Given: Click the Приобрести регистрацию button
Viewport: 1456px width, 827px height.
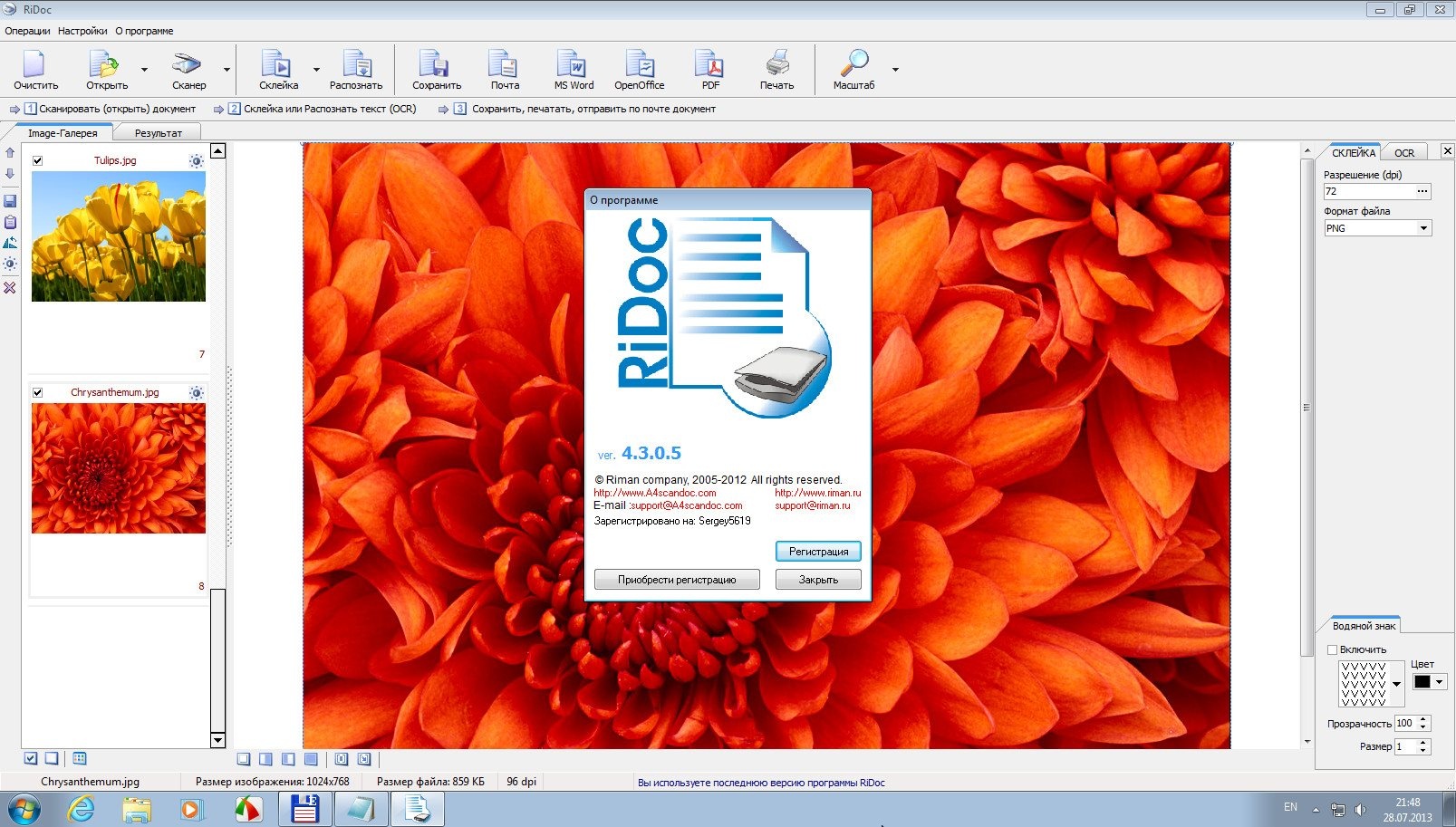Looking at the screenshot, I should [x=677, y=580].
